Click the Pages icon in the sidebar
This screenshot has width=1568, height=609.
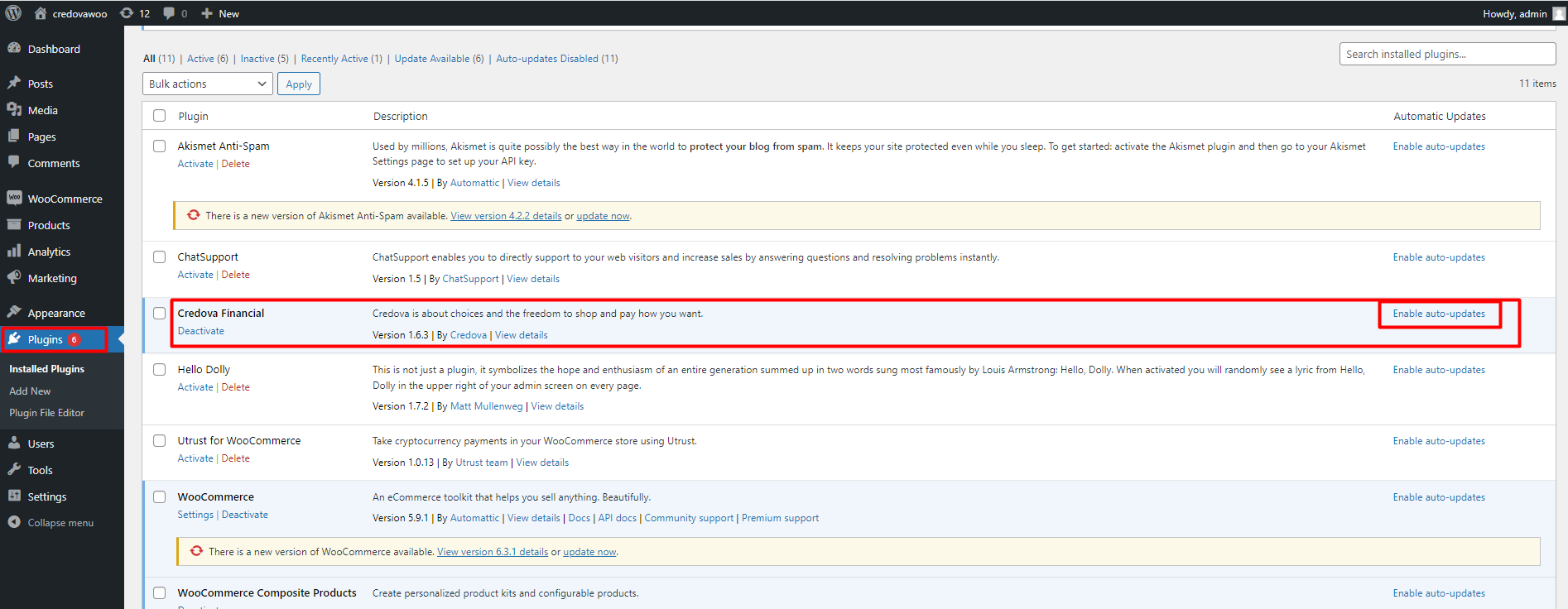point(14,136)
